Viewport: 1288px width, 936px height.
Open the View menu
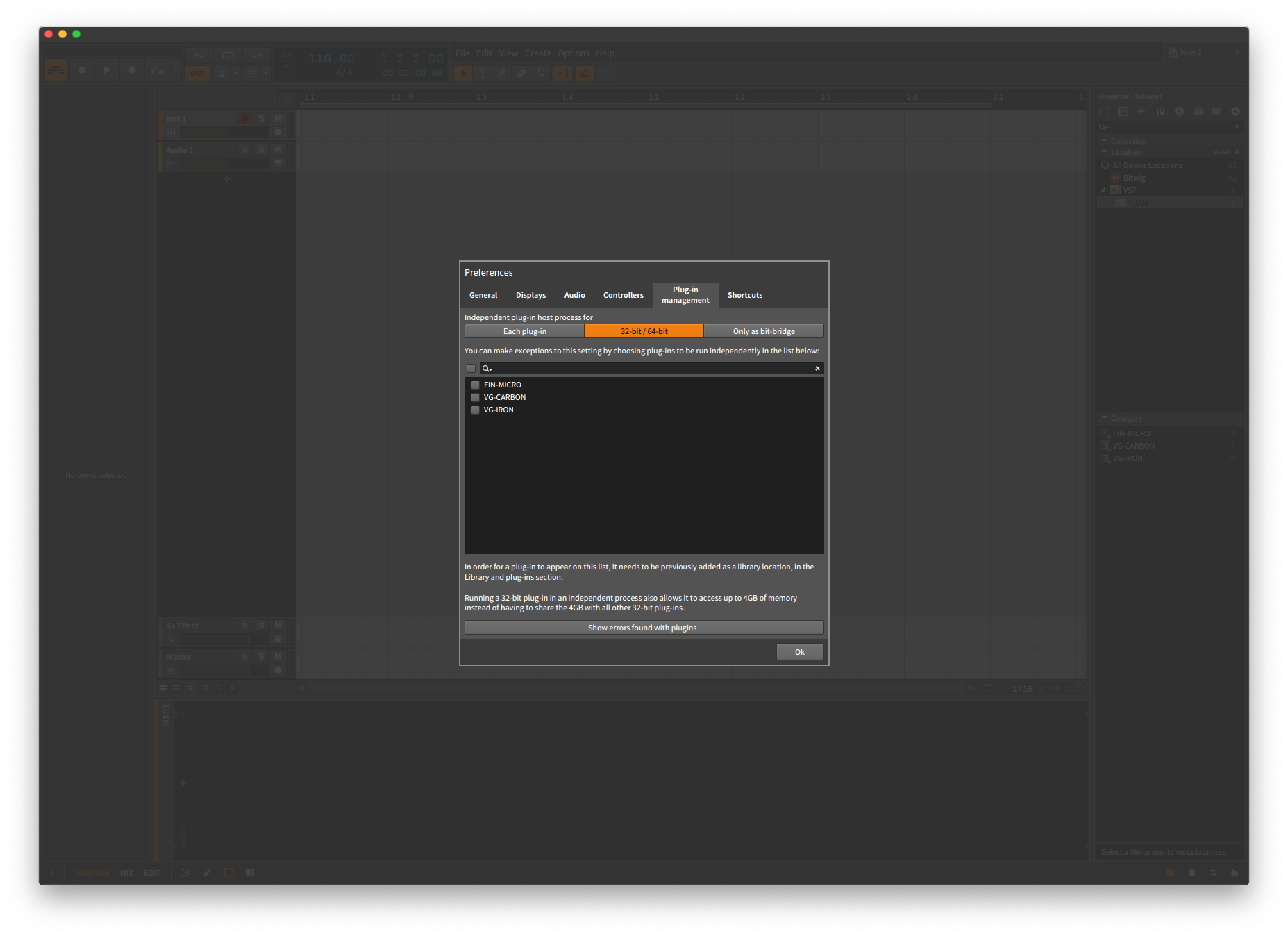[x=508, y=53]
